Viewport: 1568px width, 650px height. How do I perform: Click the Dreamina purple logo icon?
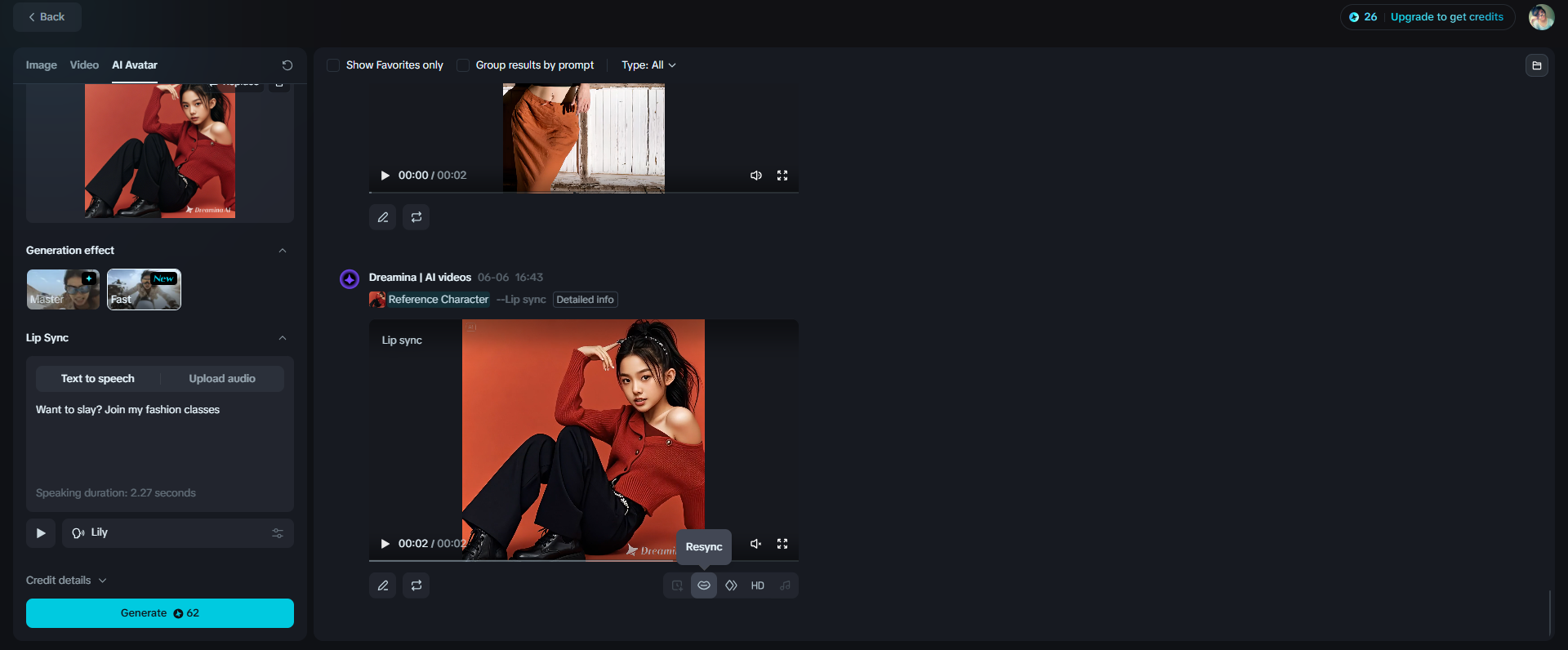[x=350, y=279]
